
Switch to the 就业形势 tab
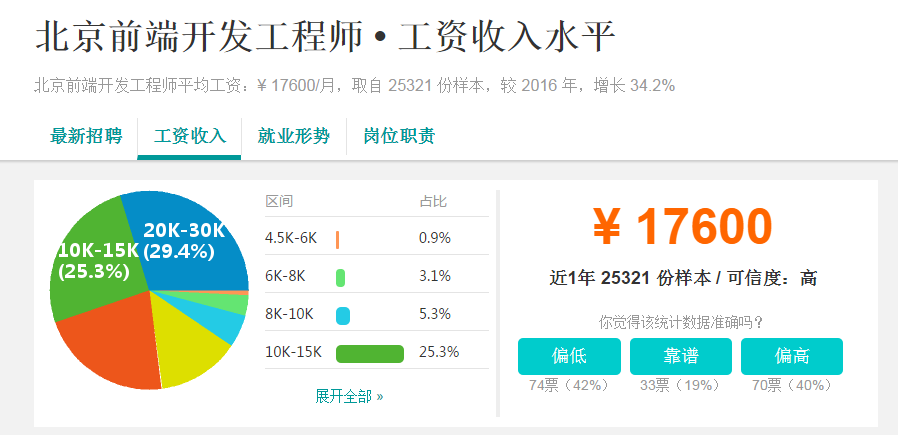click(x=293, y=137)
